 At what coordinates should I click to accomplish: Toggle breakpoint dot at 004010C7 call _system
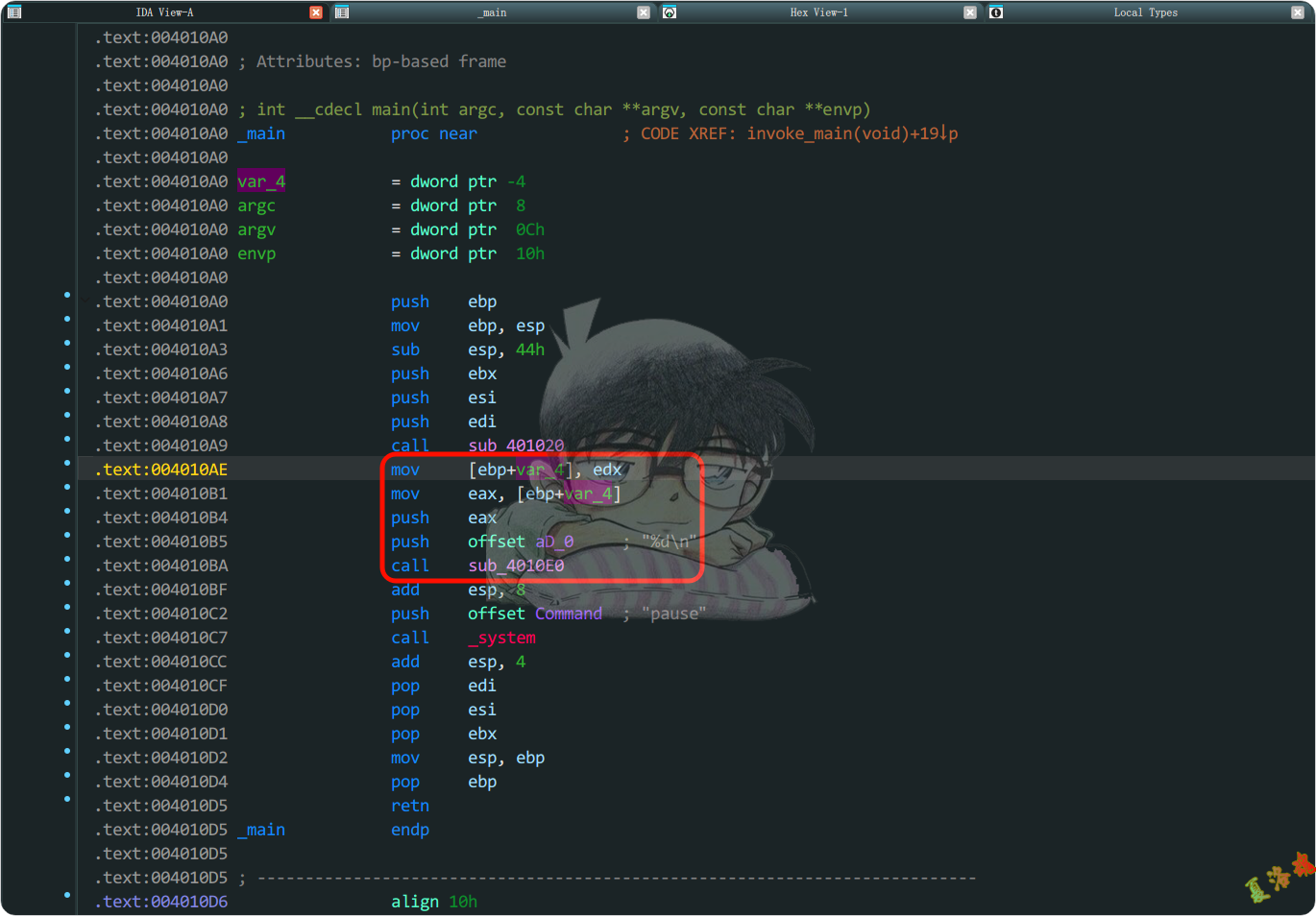tap(67, 631)
